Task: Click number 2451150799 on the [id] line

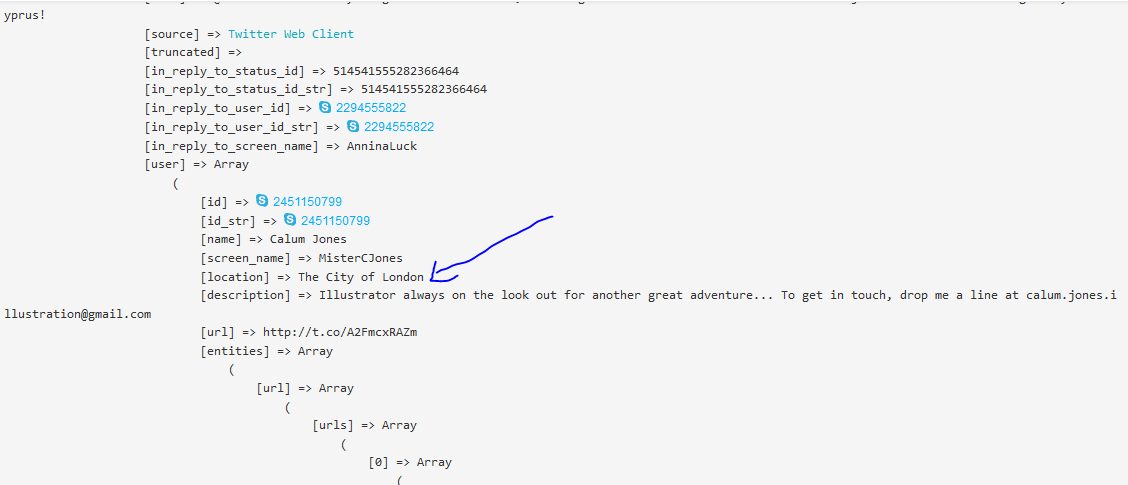Action: pyautogui.click(x=307, y=202)
